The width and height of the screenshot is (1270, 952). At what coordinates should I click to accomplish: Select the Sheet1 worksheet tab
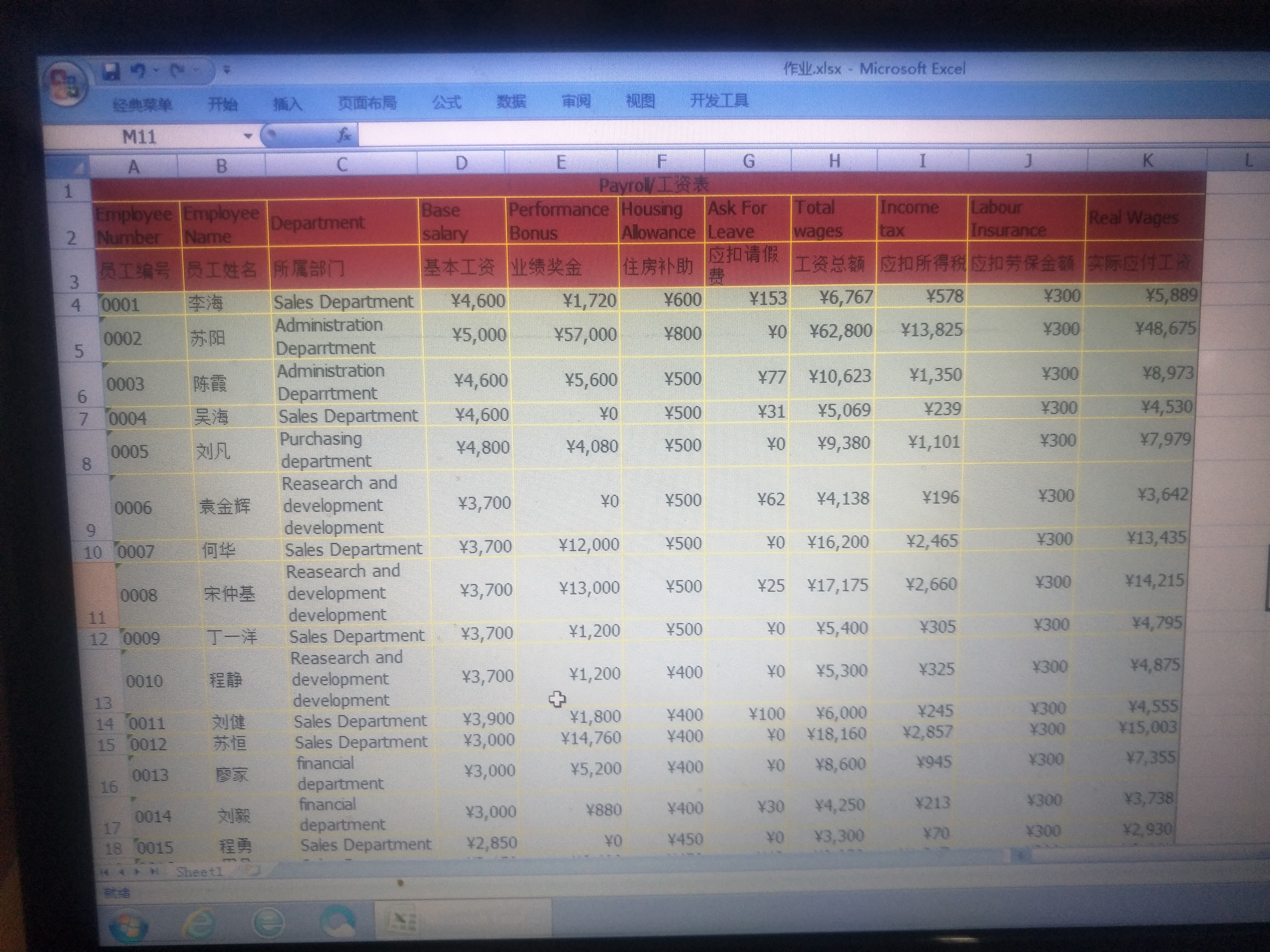click(199, 872)
